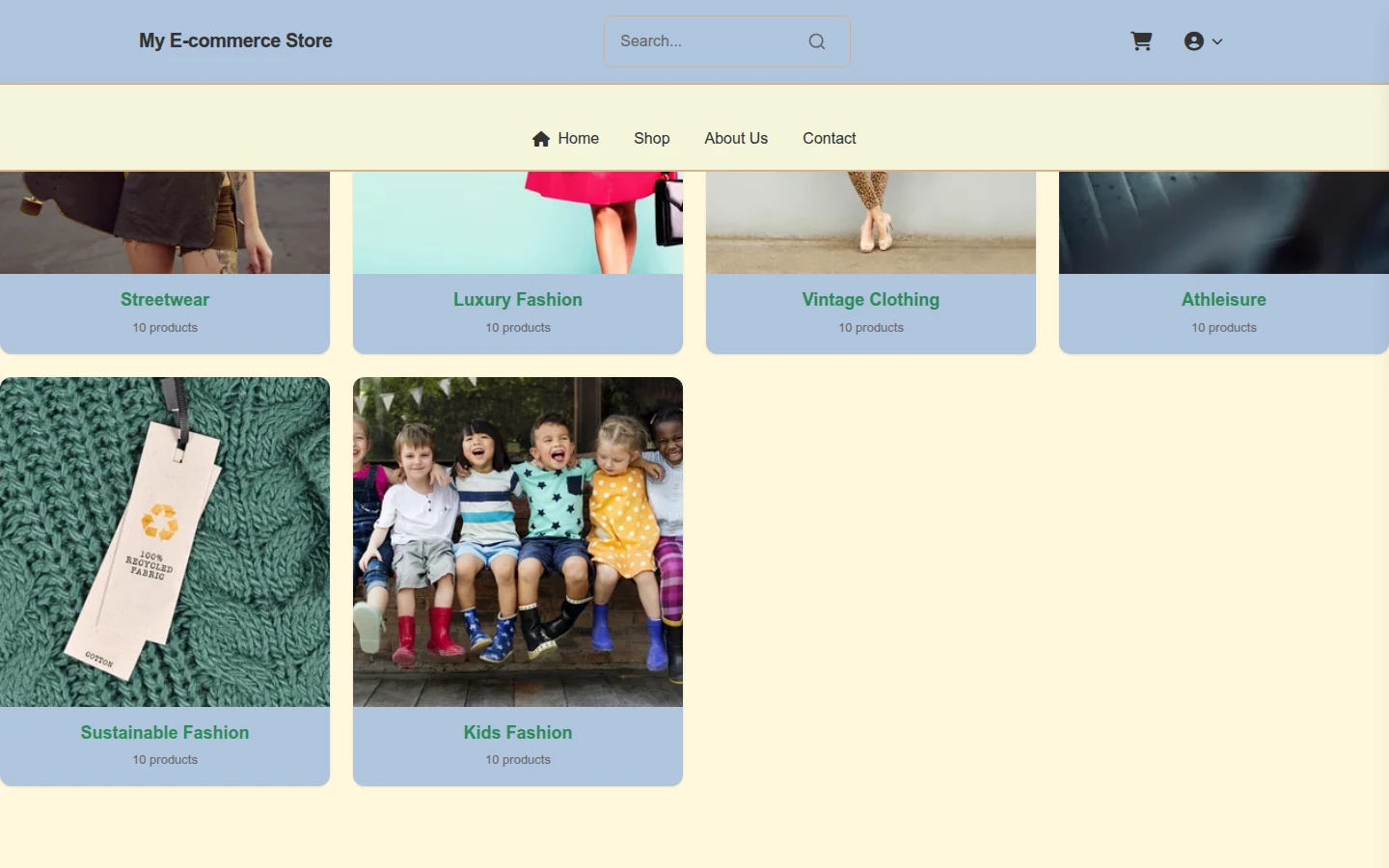Click the Athleisure dark fabric image
Image resolution: width=1389 pixels, height=868 pixels.
click(1224, 223)
